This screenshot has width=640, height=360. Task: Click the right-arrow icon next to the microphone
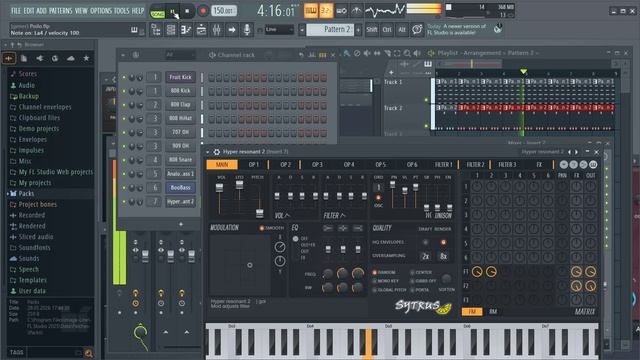232,30
